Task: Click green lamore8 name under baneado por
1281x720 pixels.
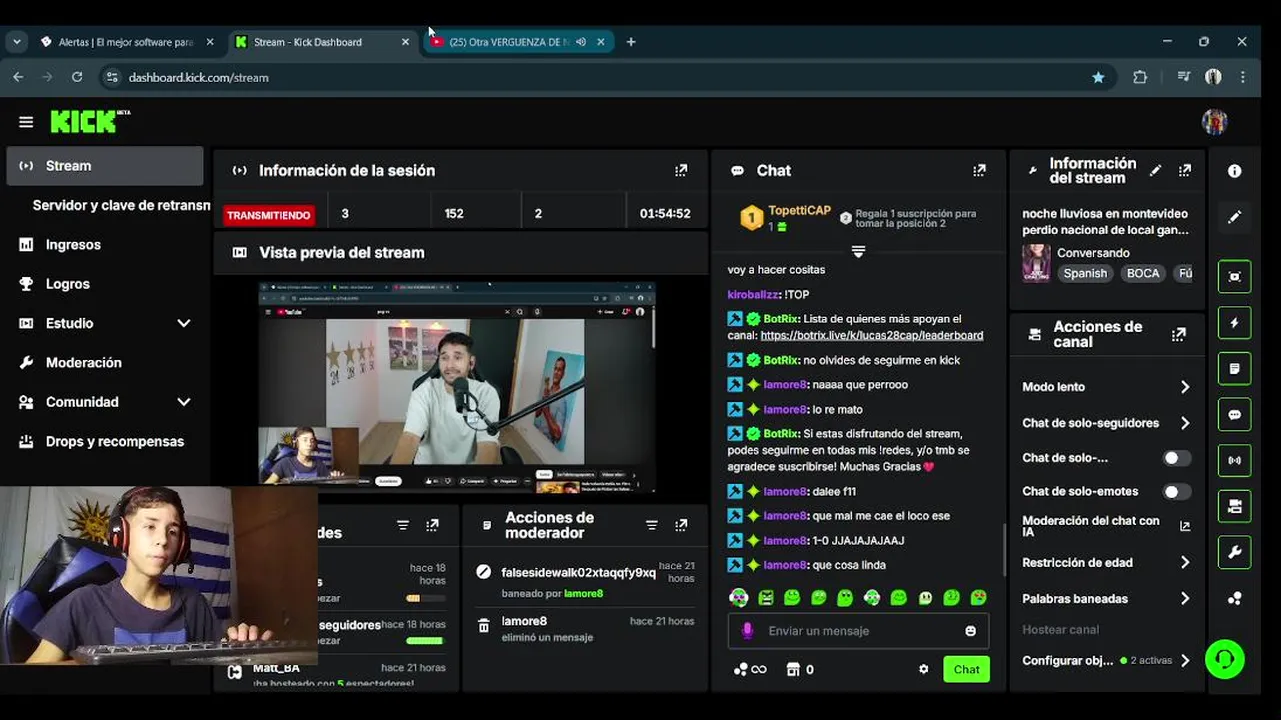Action: point(583,593)
